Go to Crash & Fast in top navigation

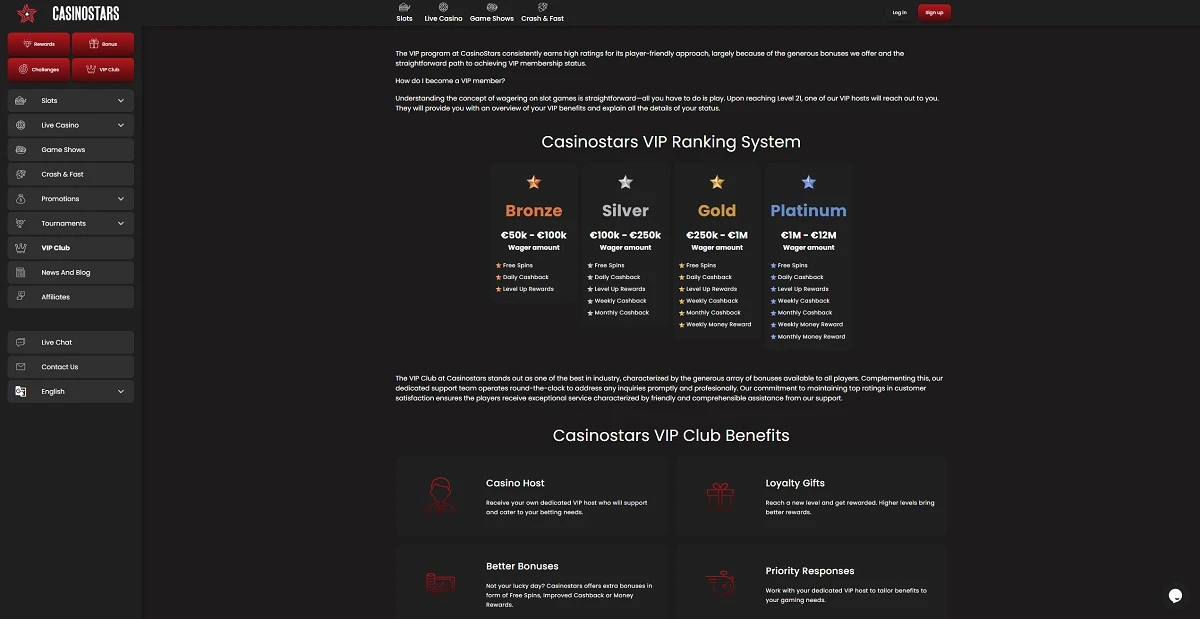pos(542,18)
